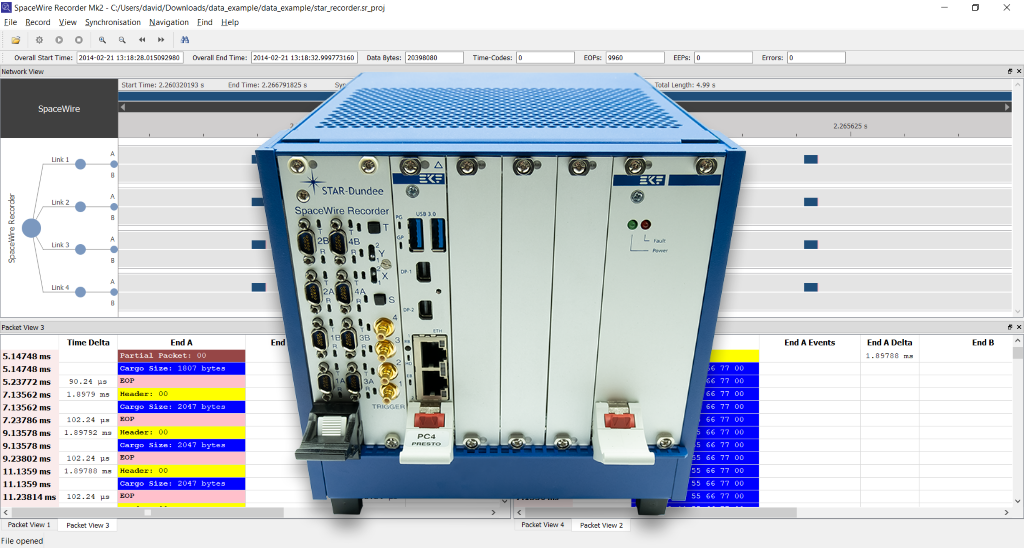
Task: Stop recording with the stop icon
Action: (78, 40)
